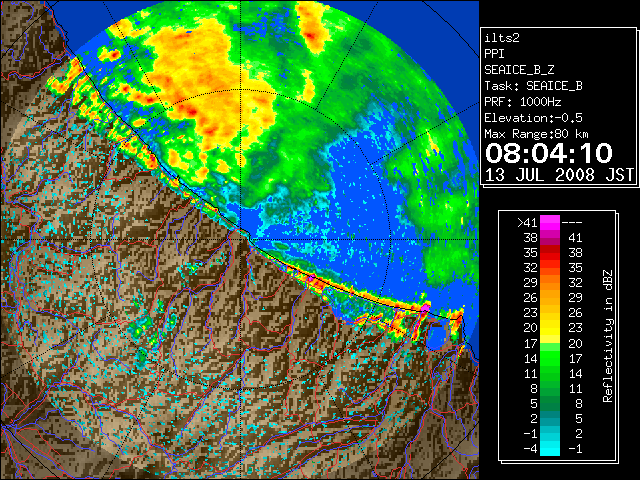Click the magenta >41 dBZ color swatch

(x=550, y=222)
